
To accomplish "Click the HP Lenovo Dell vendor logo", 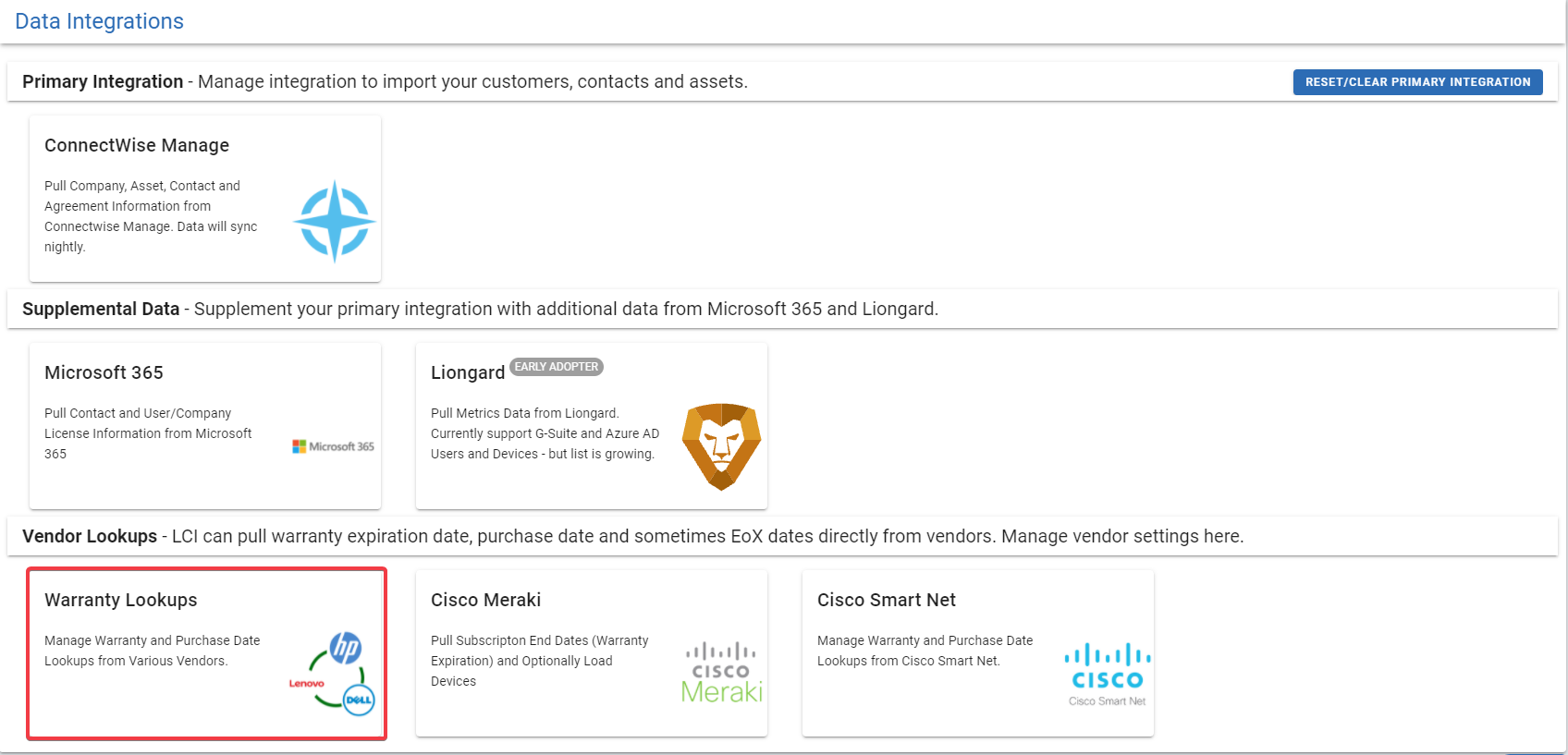I will coord(334,674).
